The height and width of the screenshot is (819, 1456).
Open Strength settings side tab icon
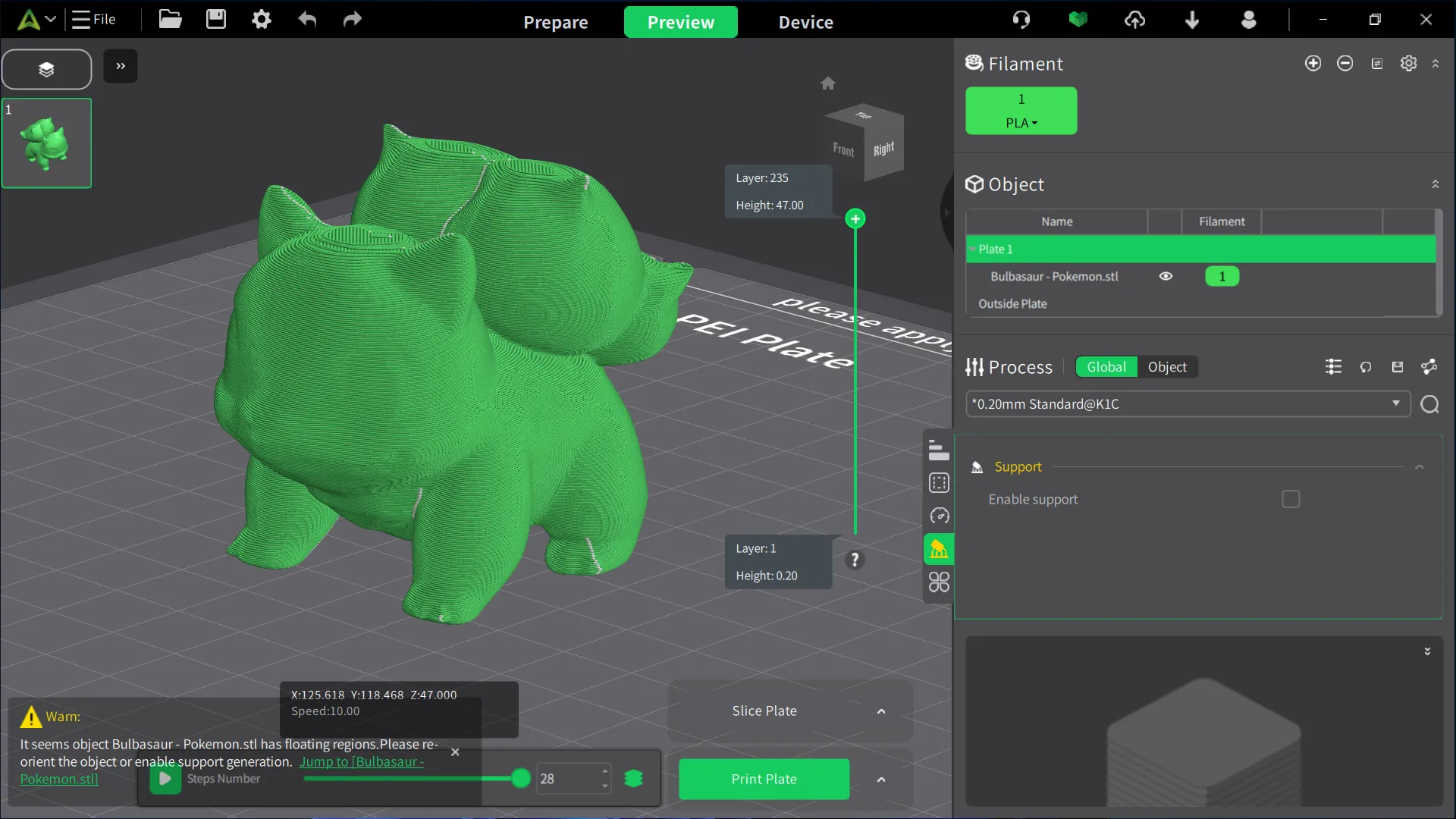pos(939,483)
